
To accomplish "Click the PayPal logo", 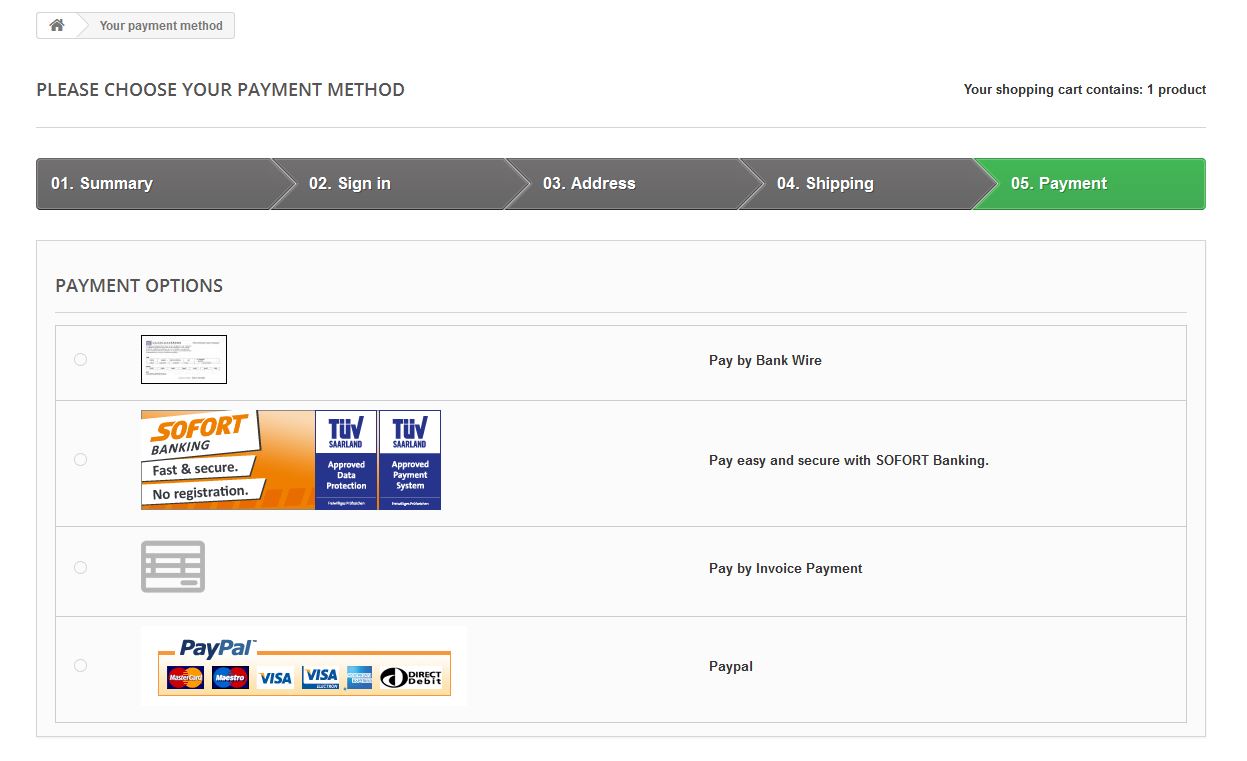I will pyautogui.click(x=218, y=648).
